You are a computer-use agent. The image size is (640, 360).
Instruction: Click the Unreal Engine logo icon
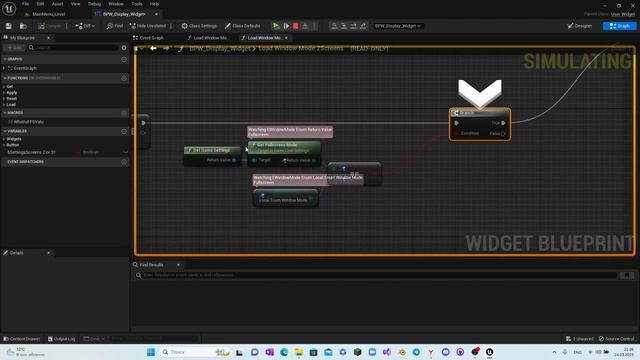9,9
